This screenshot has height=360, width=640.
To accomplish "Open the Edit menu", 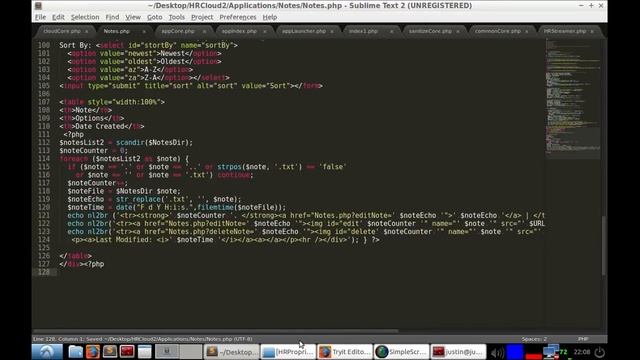I will pos(58,17).
